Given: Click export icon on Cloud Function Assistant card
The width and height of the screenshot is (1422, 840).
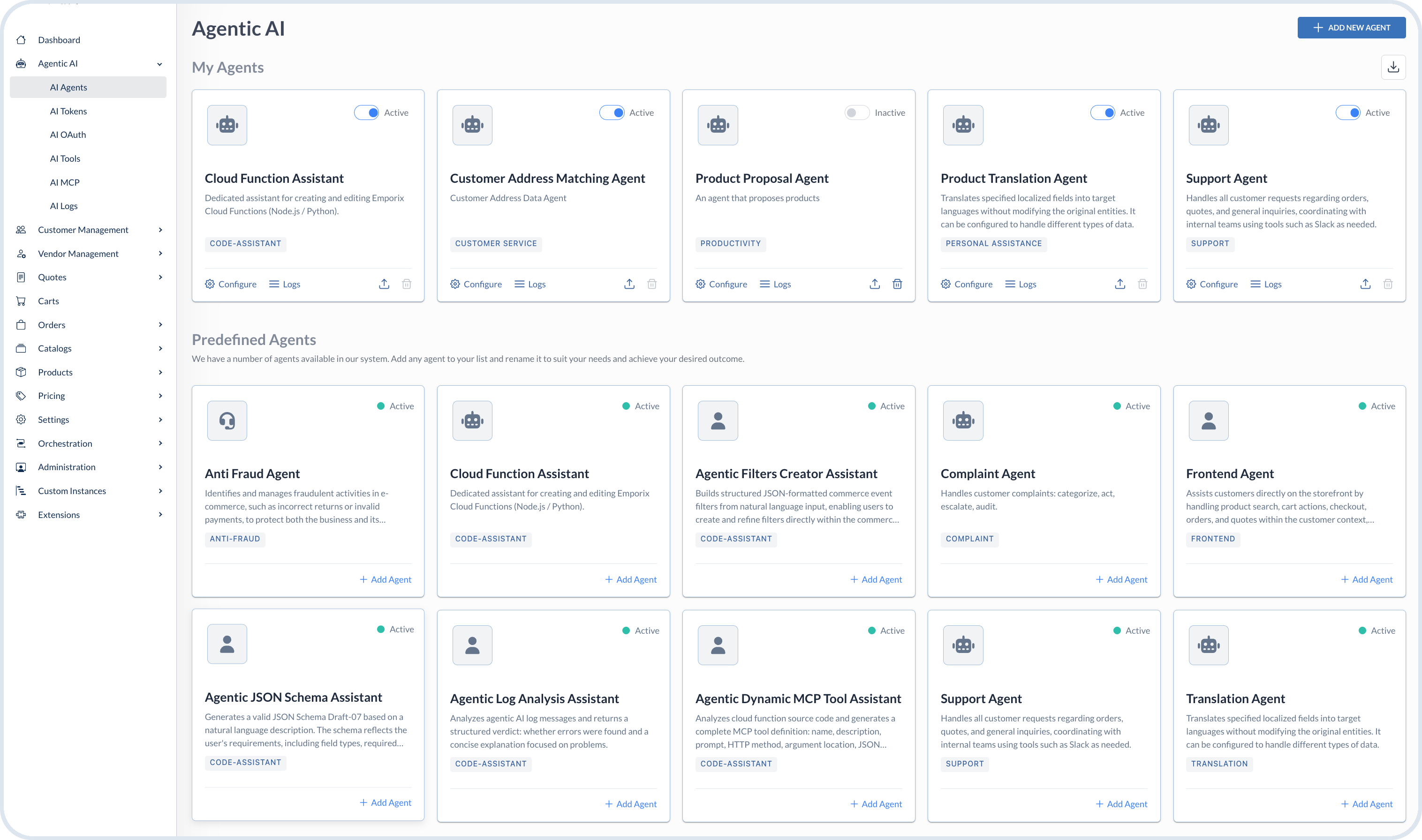Looking at the screenshot, I should coord(384,284).
